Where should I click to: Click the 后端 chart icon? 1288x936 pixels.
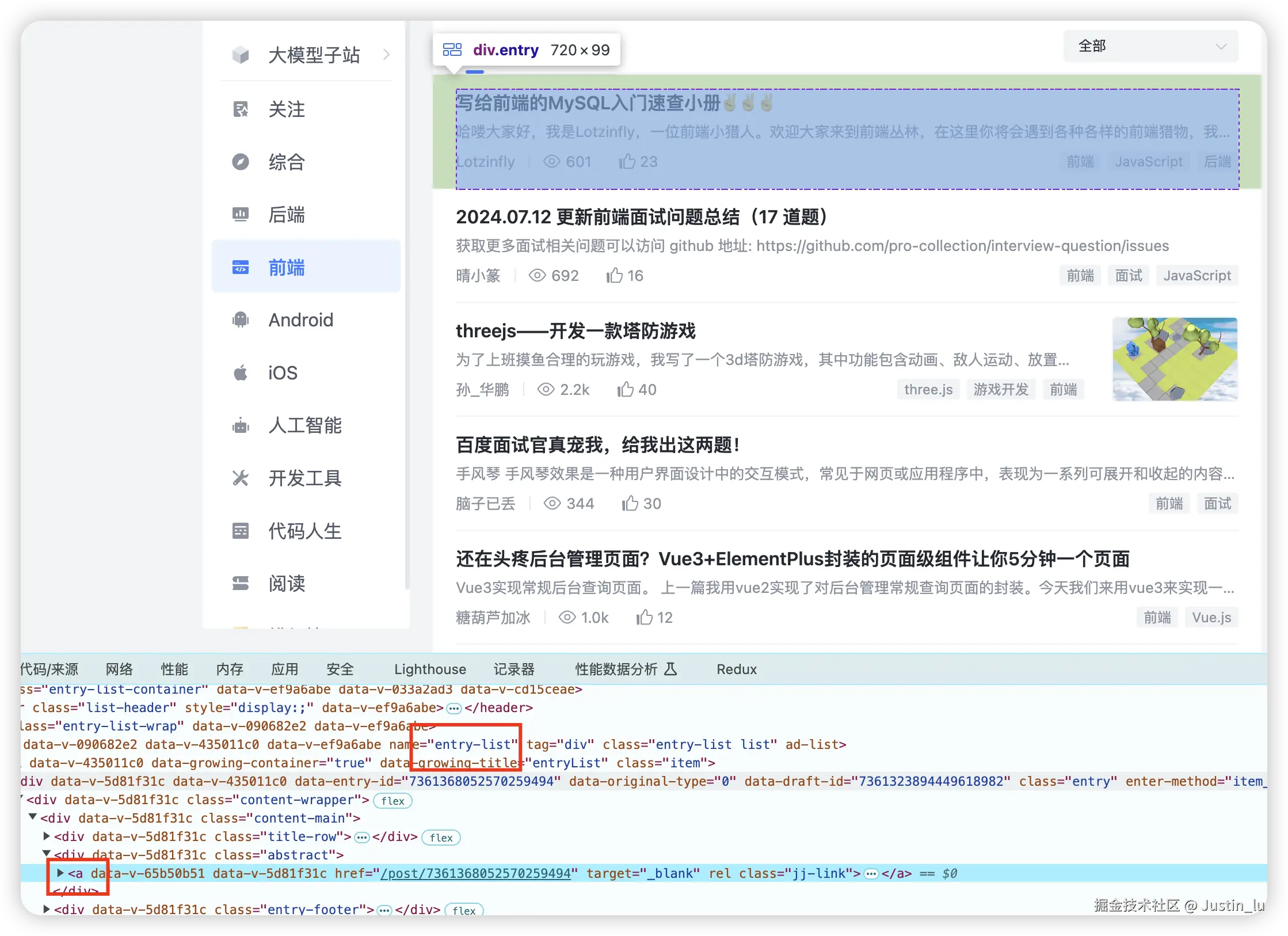pos(241,215)
